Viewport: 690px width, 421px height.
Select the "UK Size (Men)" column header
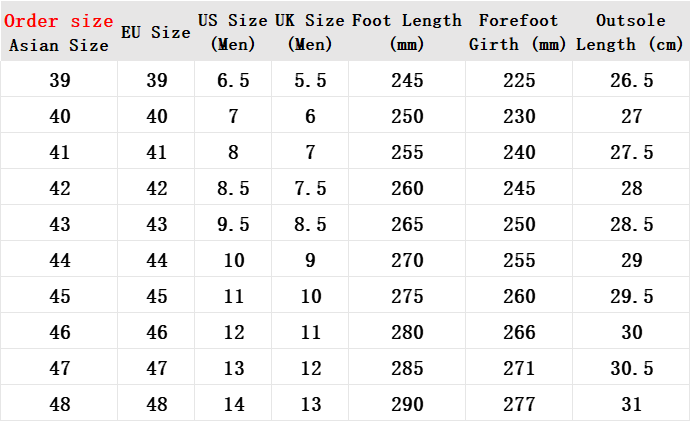(x=310, y=32)
